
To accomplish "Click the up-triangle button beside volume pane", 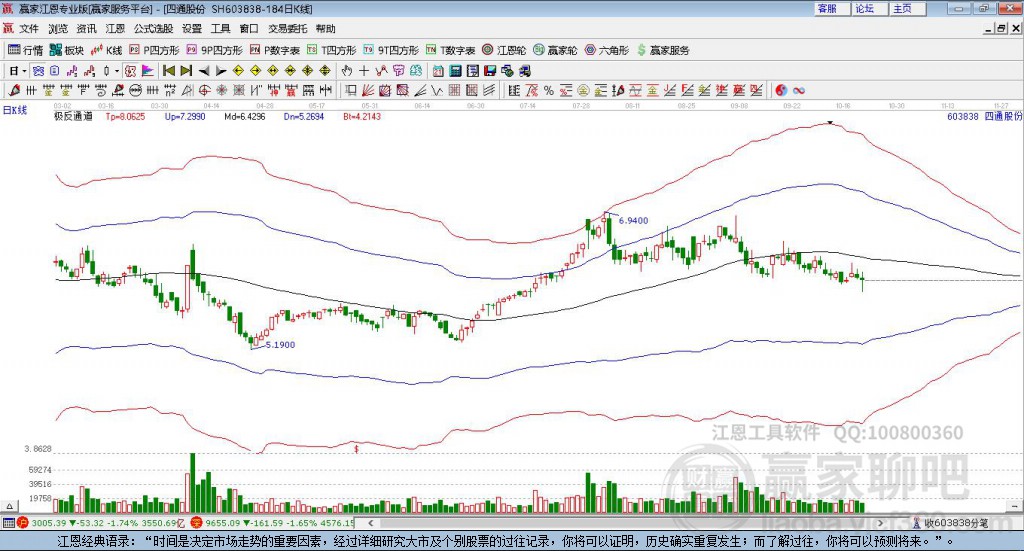I will [x=9, y=506].
